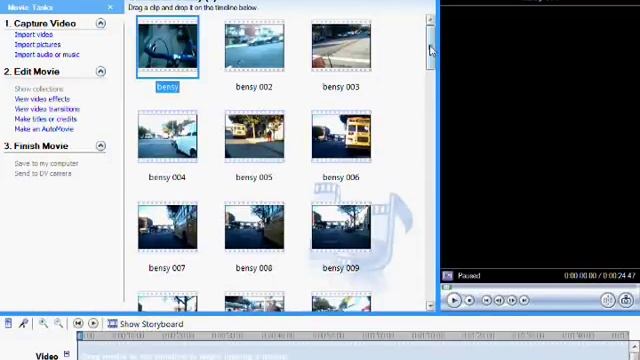
Task: Select the bensy 008 clip
Action: 254,227
